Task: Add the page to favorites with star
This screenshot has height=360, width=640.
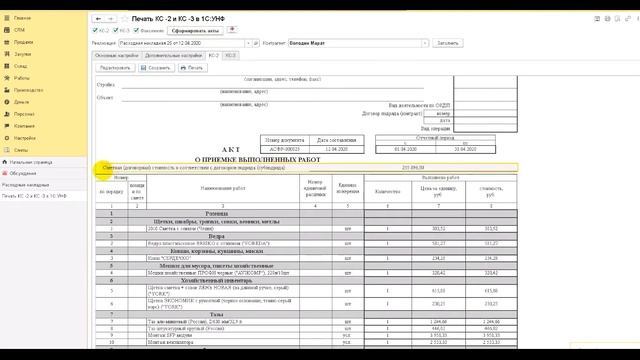Action: click(x=124, y=19)
